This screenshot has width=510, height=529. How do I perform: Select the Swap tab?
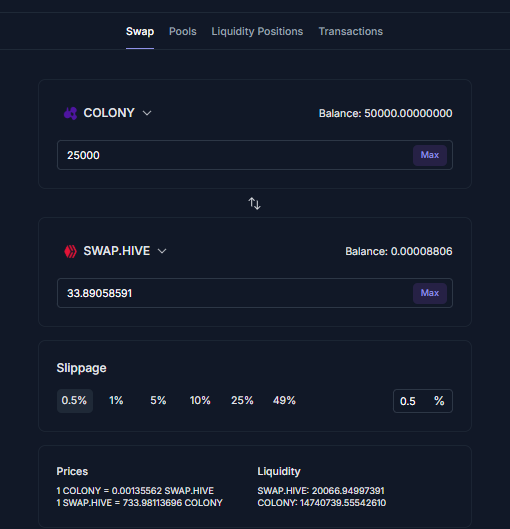click(x=140, y=31)
